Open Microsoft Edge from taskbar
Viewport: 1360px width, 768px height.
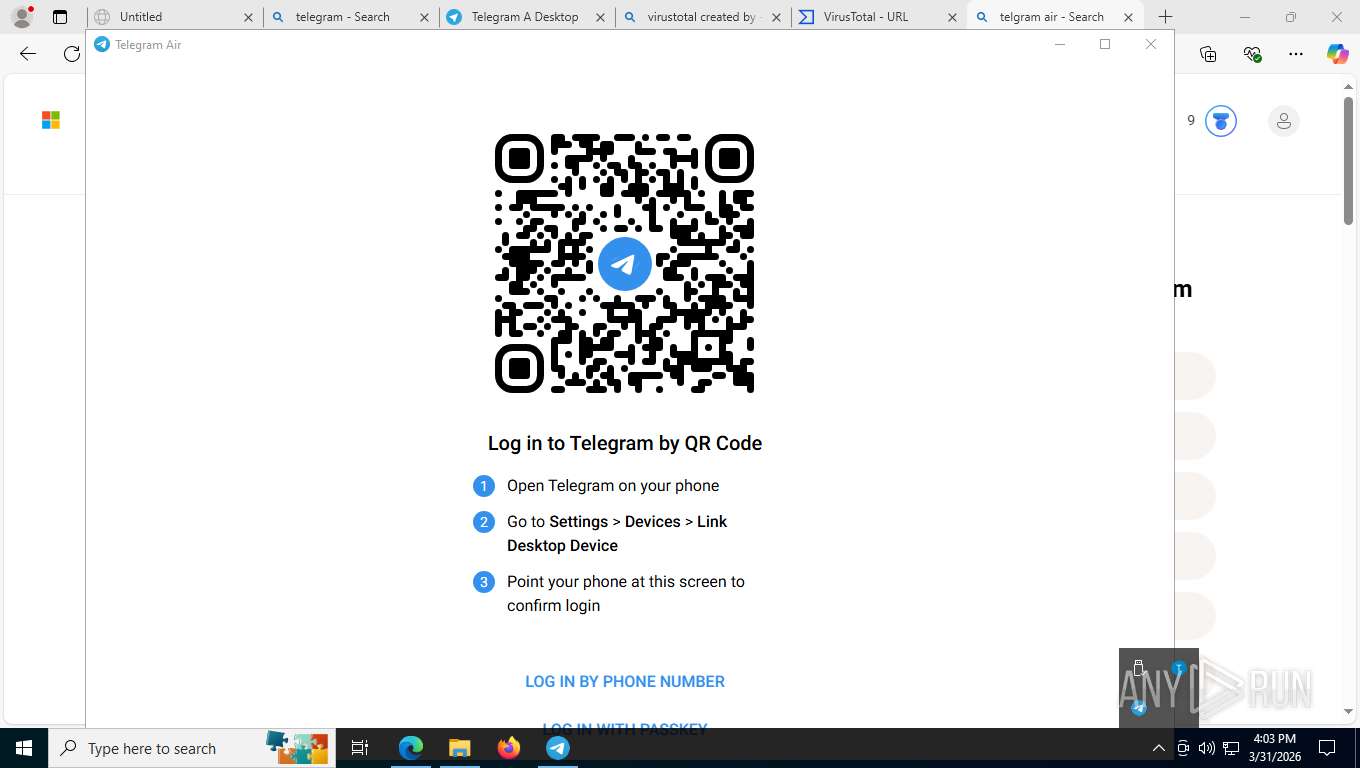[411, 748]
